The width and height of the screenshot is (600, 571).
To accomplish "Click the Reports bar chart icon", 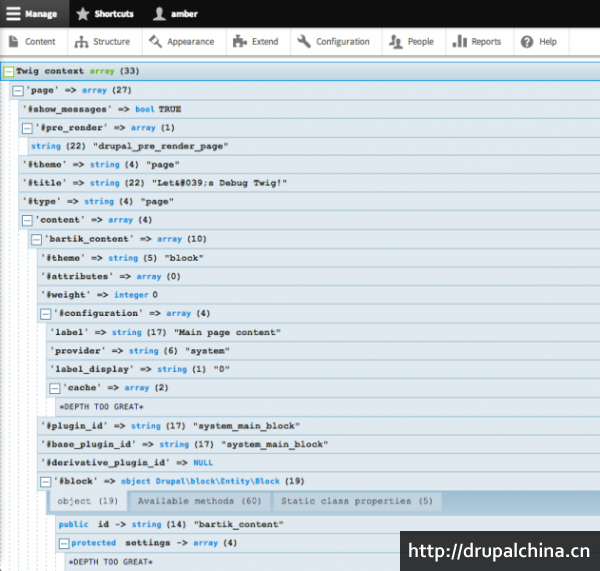I will click(x=459, y=42).
